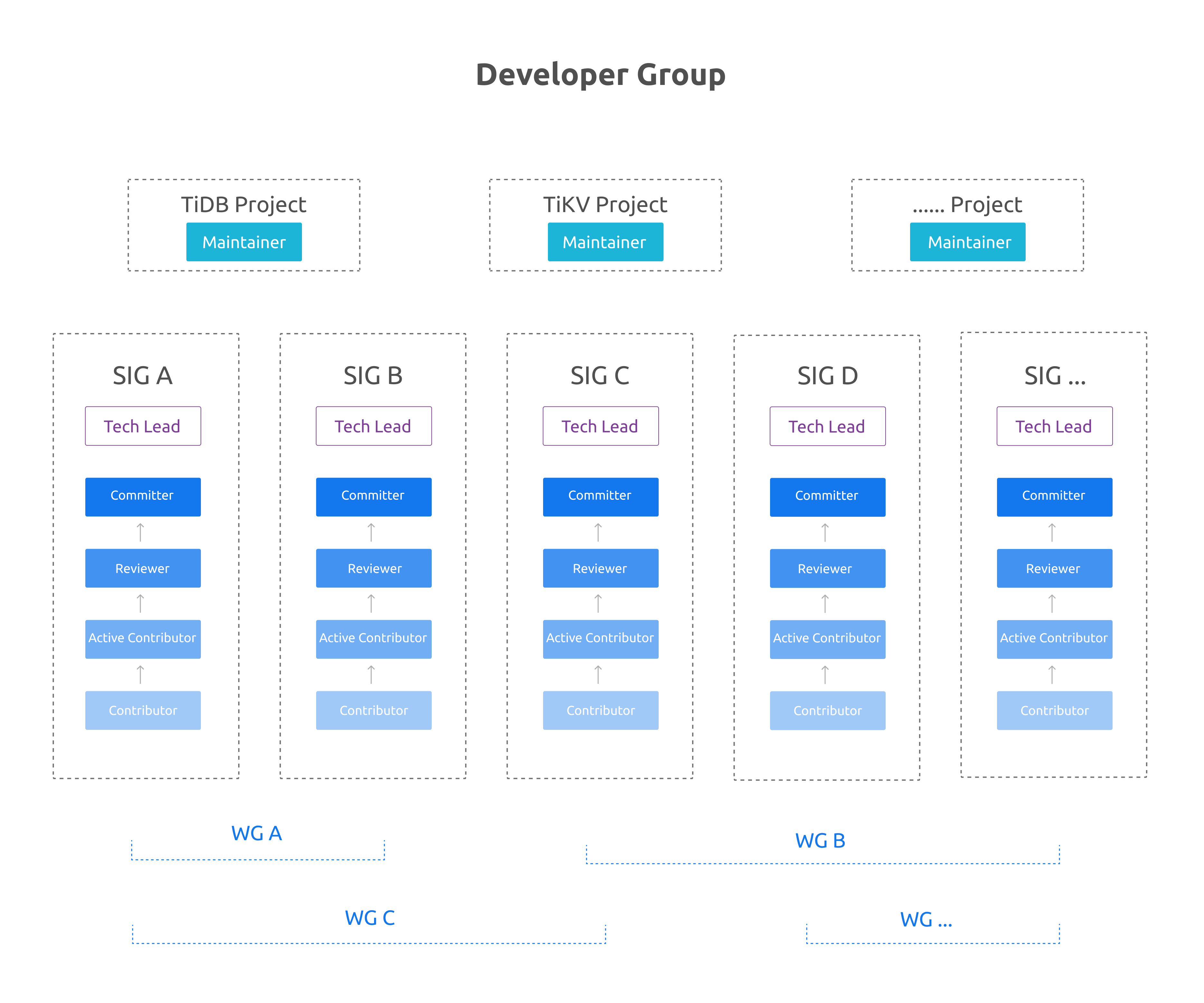Viewport: 1204px width, 1003px height.
Task: Click the WG C label
Action: 369,918
